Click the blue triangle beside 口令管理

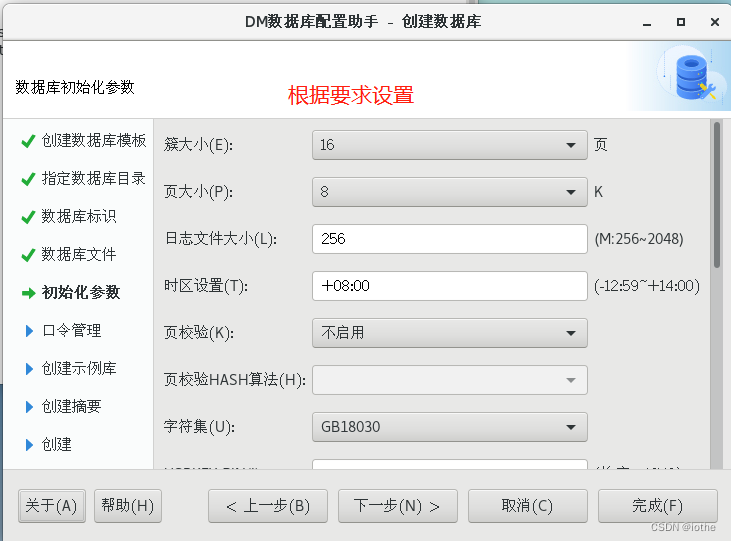(x=29, y=331)
